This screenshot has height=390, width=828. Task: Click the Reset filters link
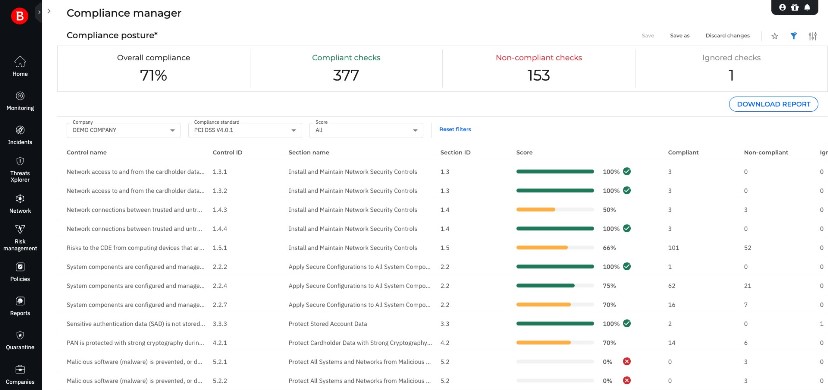(x=455, y=129)
